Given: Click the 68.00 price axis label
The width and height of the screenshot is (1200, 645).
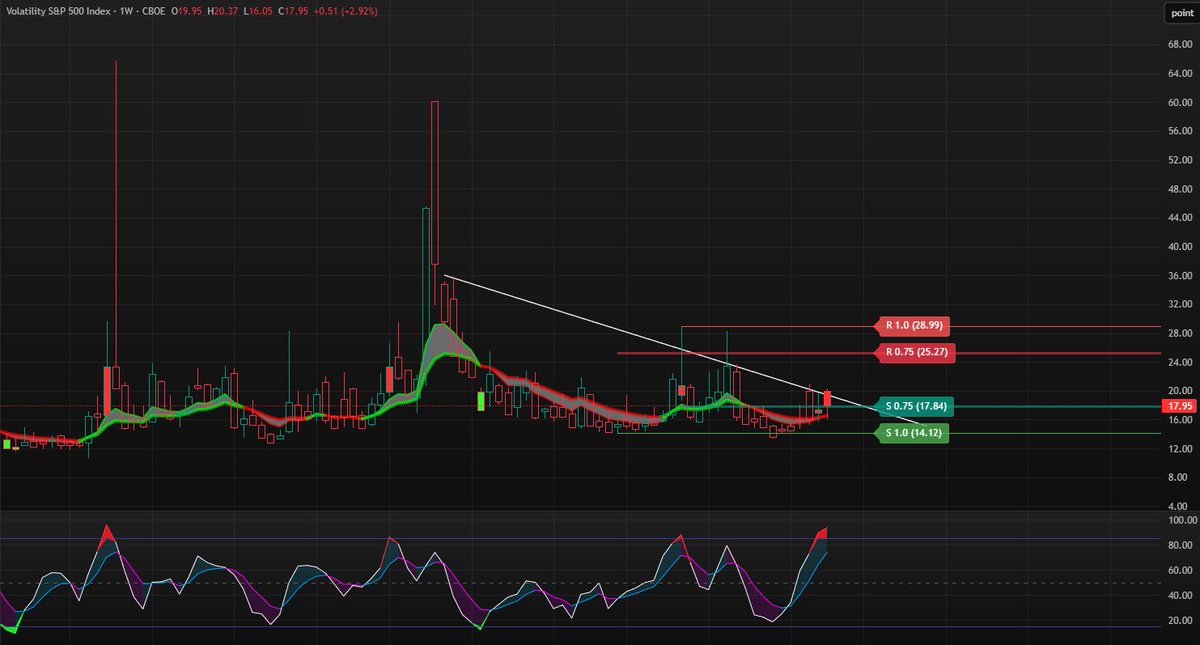Looking at the screenshot, I should (1178, 44).
